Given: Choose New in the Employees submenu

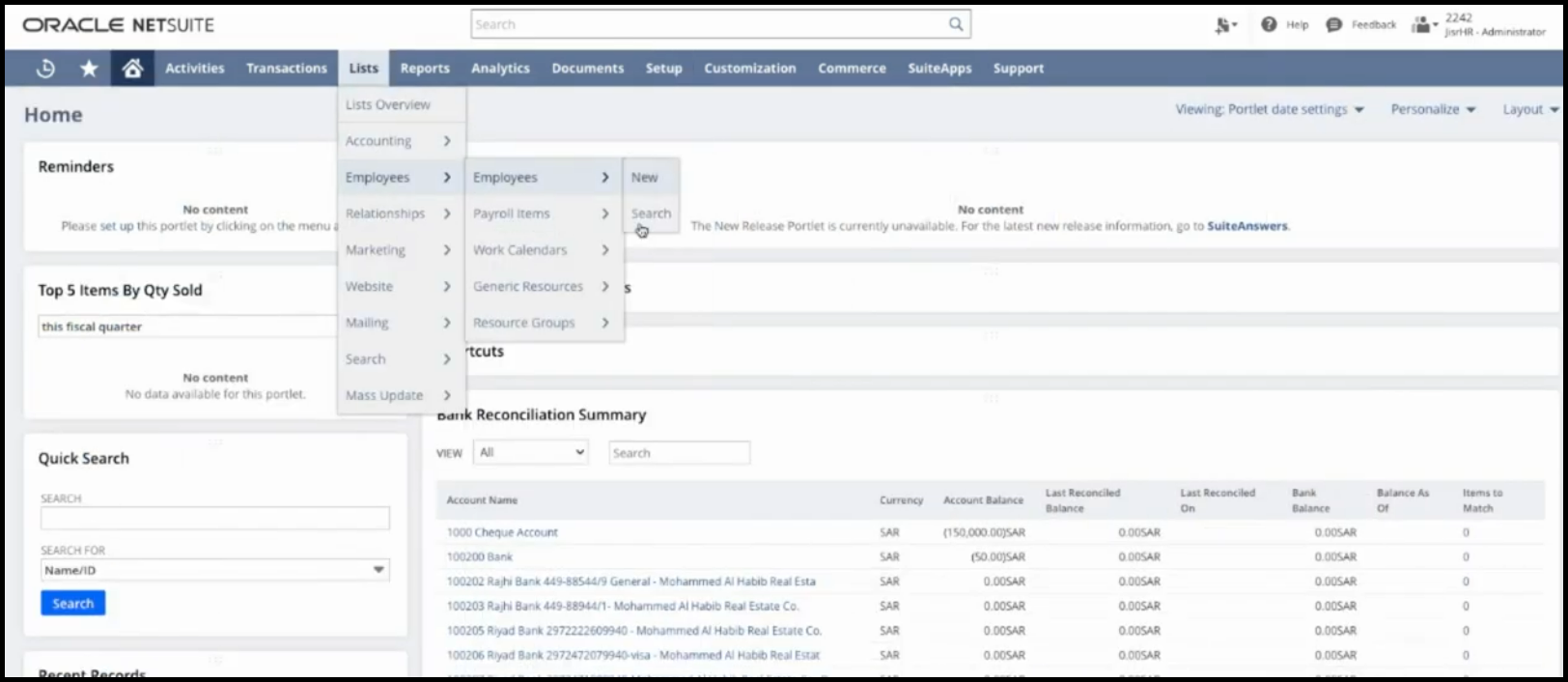Looking at the screenshot, I should [x=644, y=178].
